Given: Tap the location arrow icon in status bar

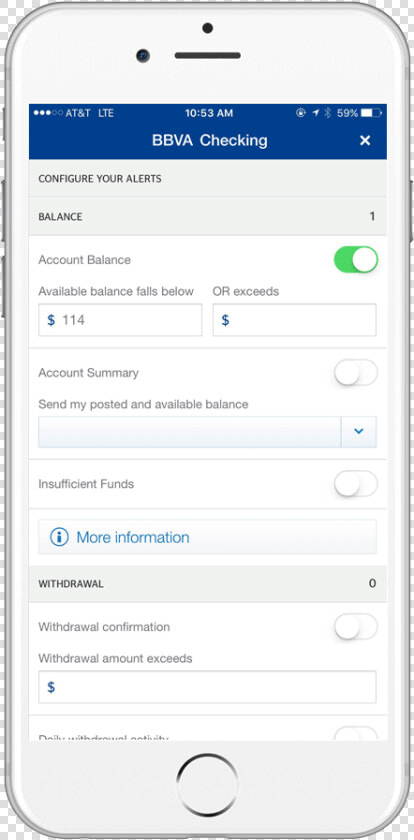Looking at the screenshot, I should pyautogui.click(x=315, y=113).
